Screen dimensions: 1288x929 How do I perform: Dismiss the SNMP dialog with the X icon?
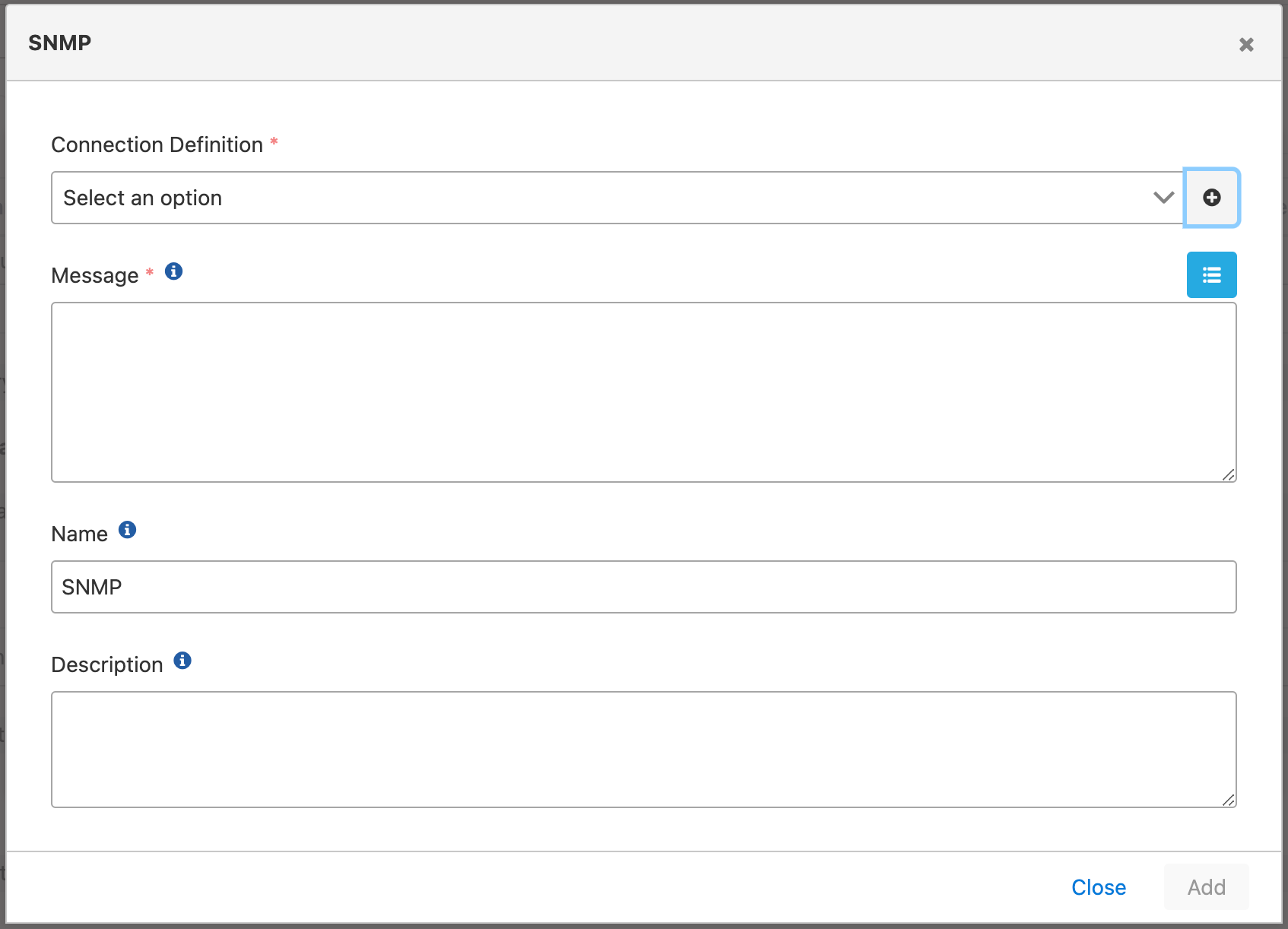pos(1246,45)
